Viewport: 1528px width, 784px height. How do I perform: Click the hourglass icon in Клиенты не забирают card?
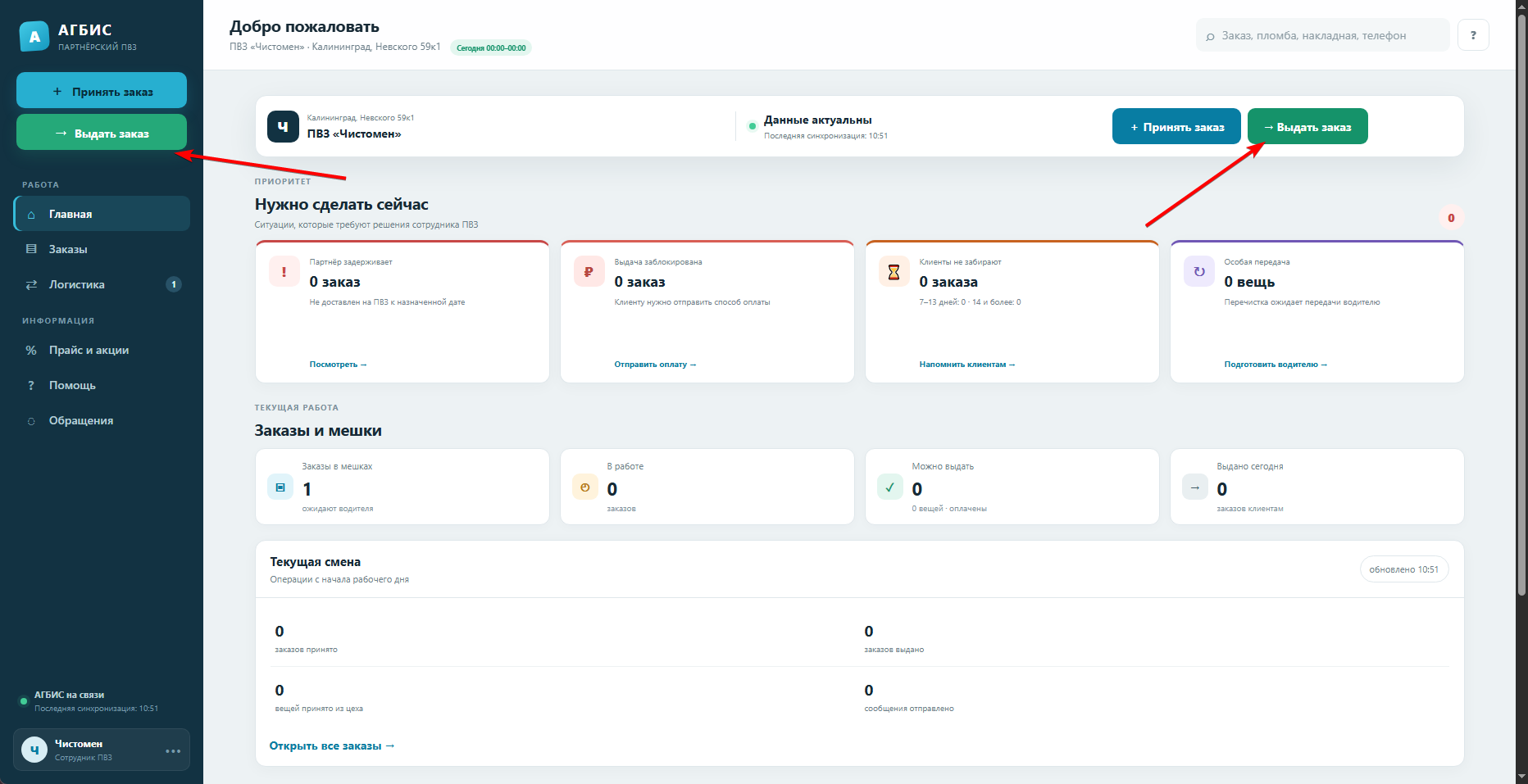click(x=894, y=271)
